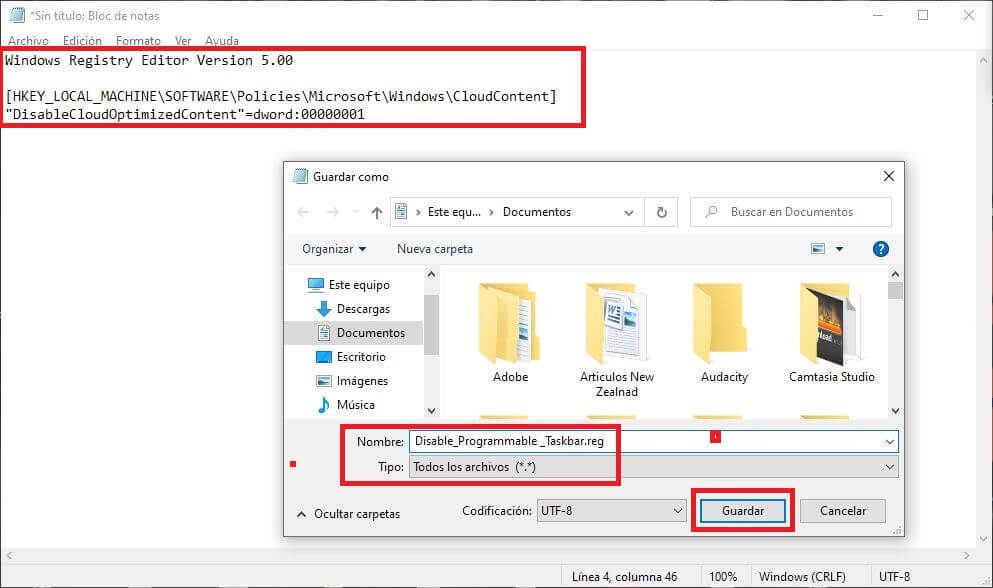This screenshot has width=993, height=588.
Task: Click the Guardar button
Action: [x=743, y=511]
